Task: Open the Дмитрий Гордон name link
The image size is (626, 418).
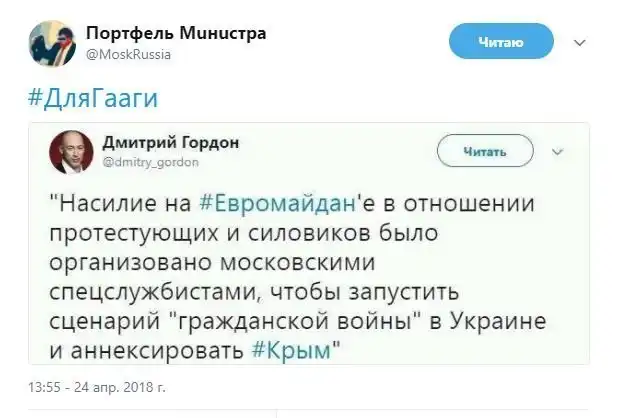Action: [x=171, y=141]
